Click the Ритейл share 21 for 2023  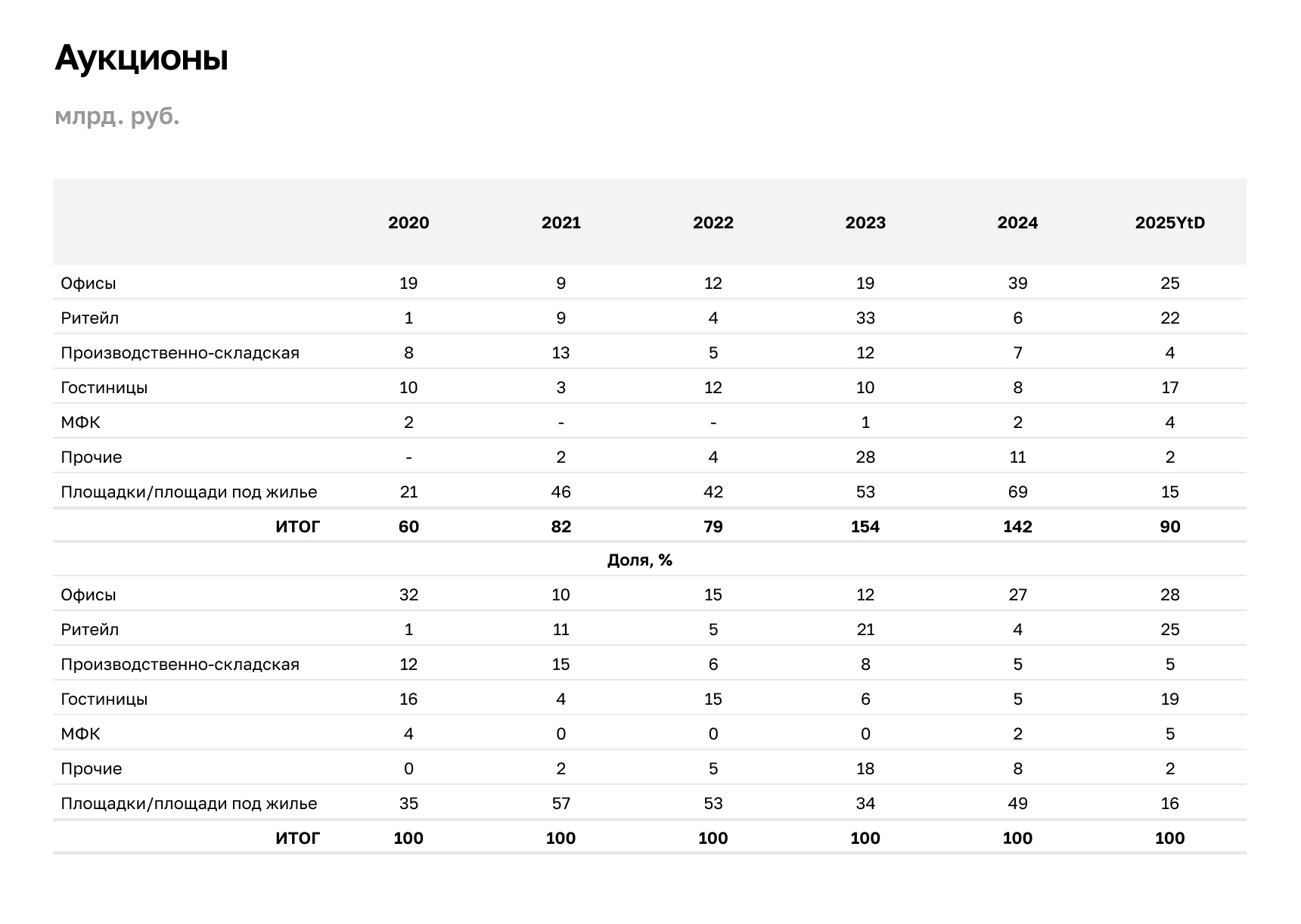(x=865, y=630)
